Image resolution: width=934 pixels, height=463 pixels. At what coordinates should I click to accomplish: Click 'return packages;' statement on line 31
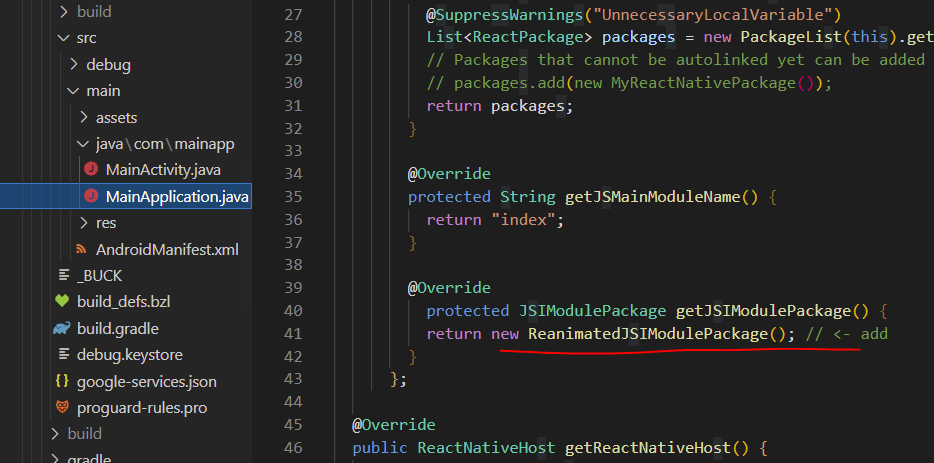tap(500, 106)
